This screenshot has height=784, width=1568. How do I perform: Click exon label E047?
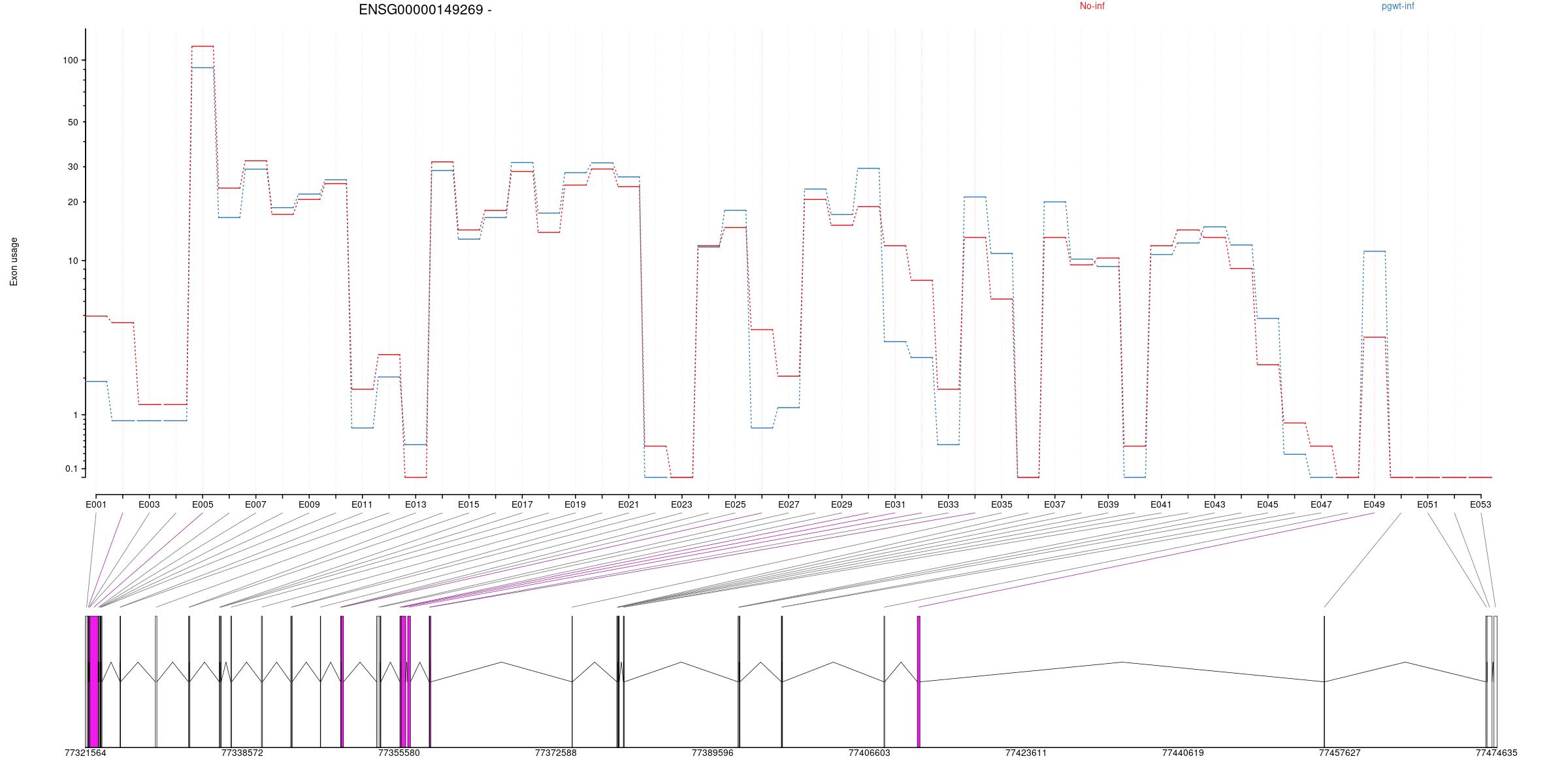[1321, 504]
